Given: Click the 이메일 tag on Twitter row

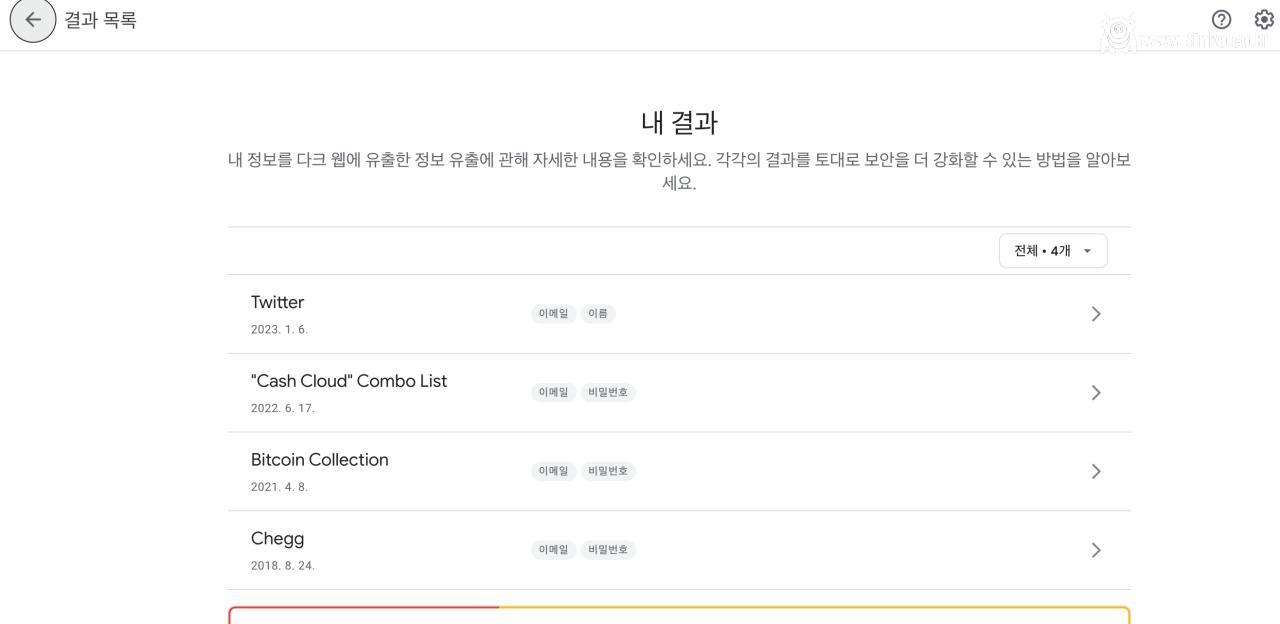Looking at the screenshot, I should click(x=553, y=314).
